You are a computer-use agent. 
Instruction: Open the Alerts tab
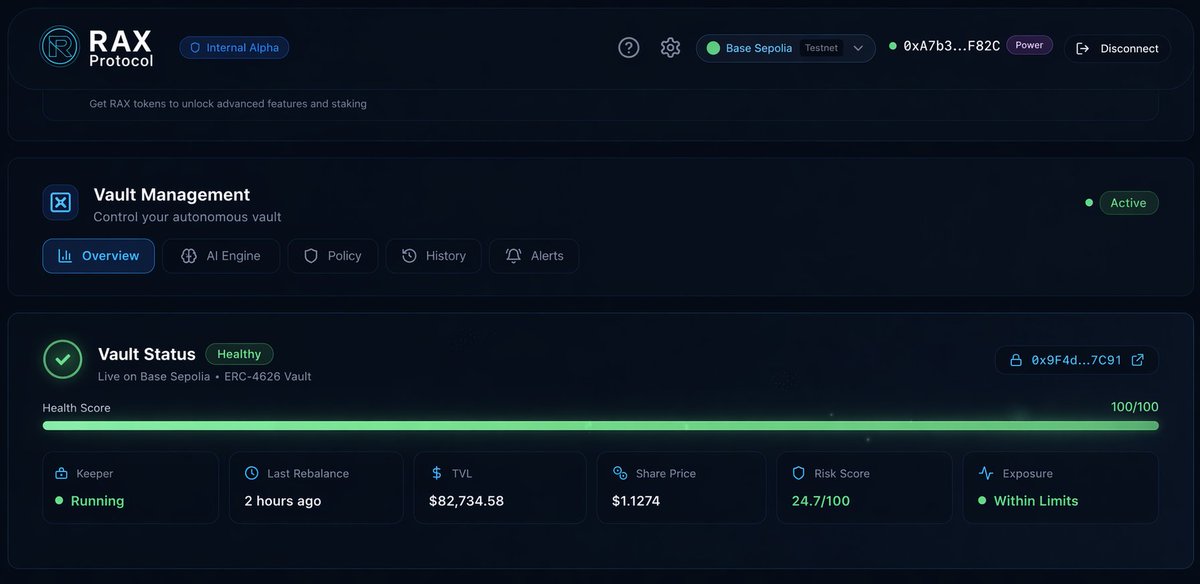pyautogui.click(x=534, y=256)
